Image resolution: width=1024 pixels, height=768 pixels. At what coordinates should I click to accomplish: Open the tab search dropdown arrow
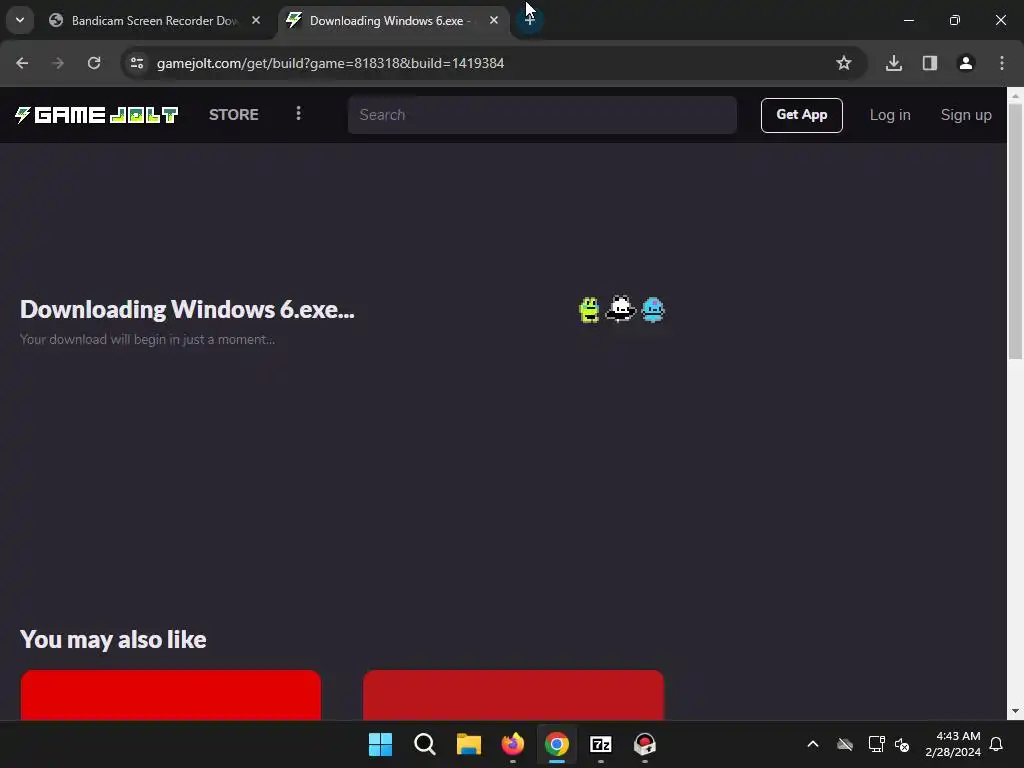(x=20, y=20)
